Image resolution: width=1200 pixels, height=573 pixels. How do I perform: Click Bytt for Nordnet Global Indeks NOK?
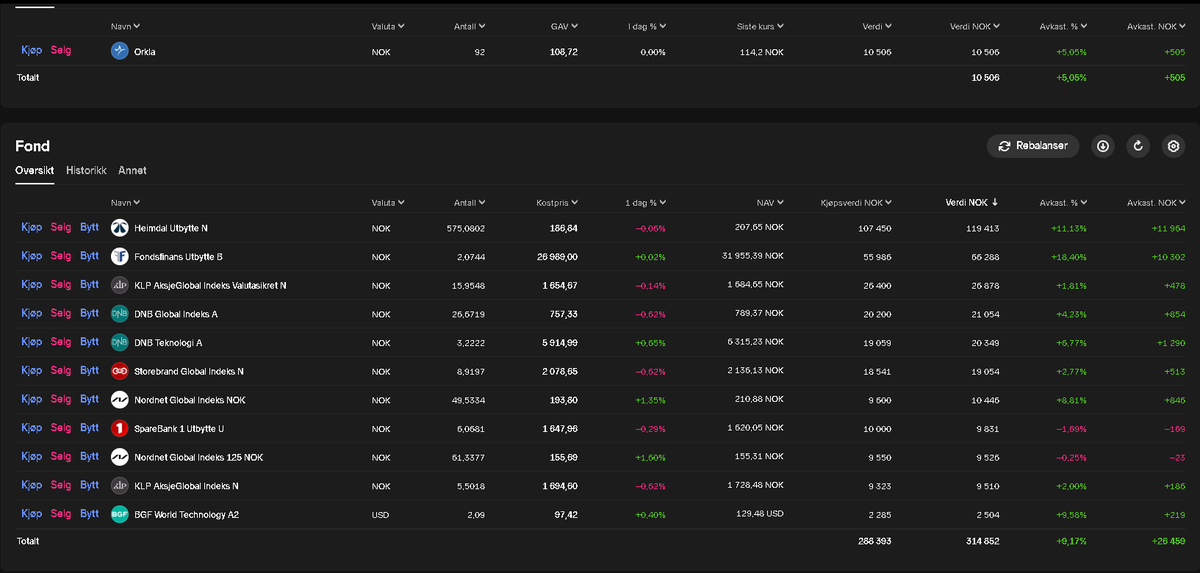click(89, 399)
